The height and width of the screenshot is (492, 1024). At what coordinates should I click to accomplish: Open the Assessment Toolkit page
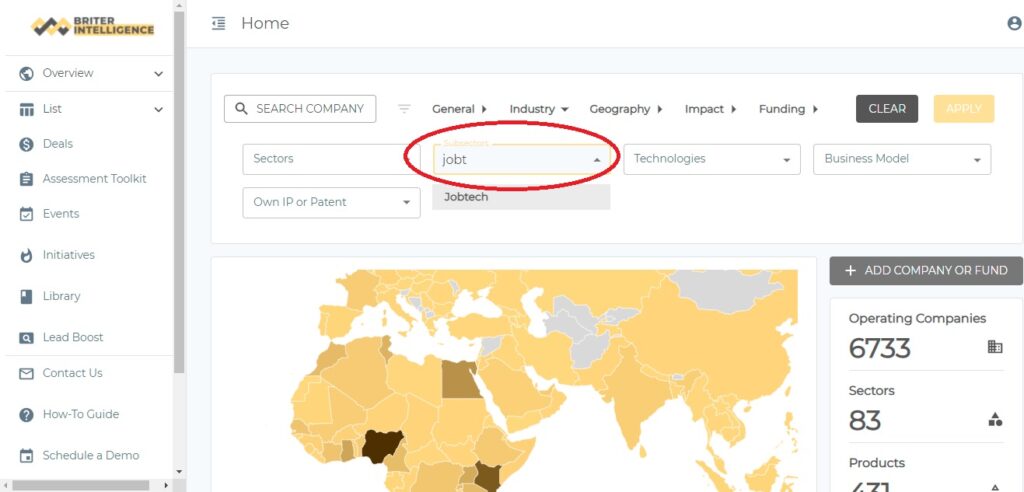coord(94,179)
